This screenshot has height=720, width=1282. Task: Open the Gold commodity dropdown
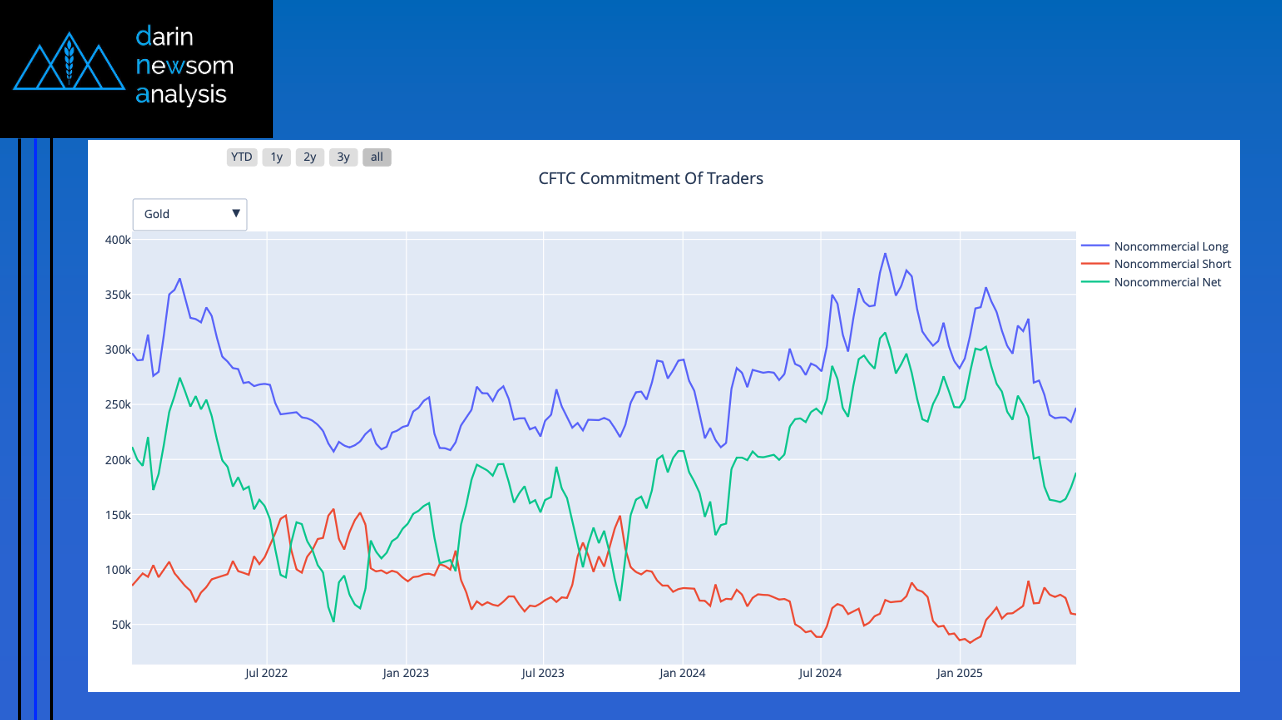click(x=189, y=214)
